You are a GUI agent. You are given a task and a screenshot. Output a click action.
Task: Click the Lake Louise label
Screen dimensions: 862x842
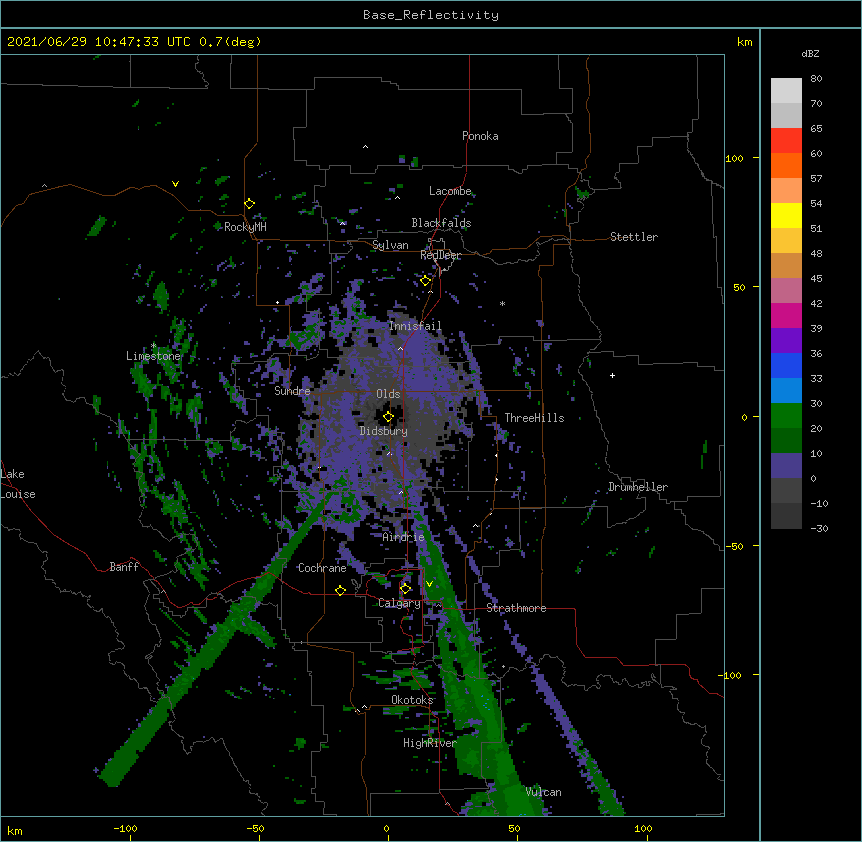pyautogui.click(x=18, y=484)
